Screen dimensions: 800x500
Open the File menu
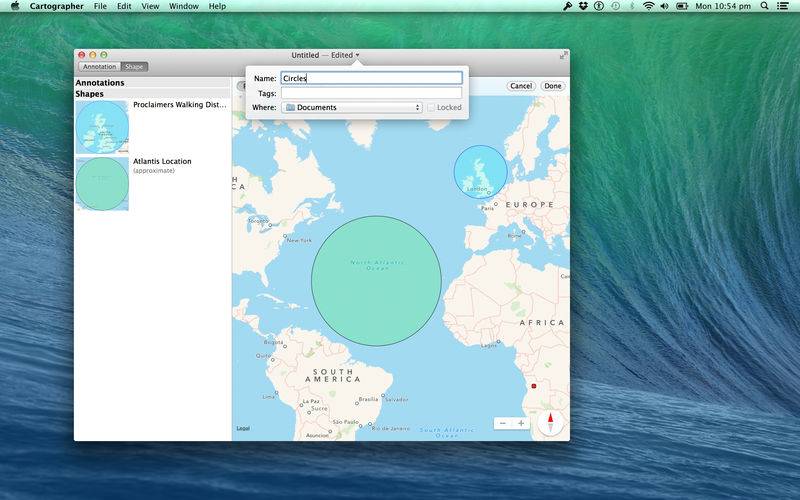point(101,6)
